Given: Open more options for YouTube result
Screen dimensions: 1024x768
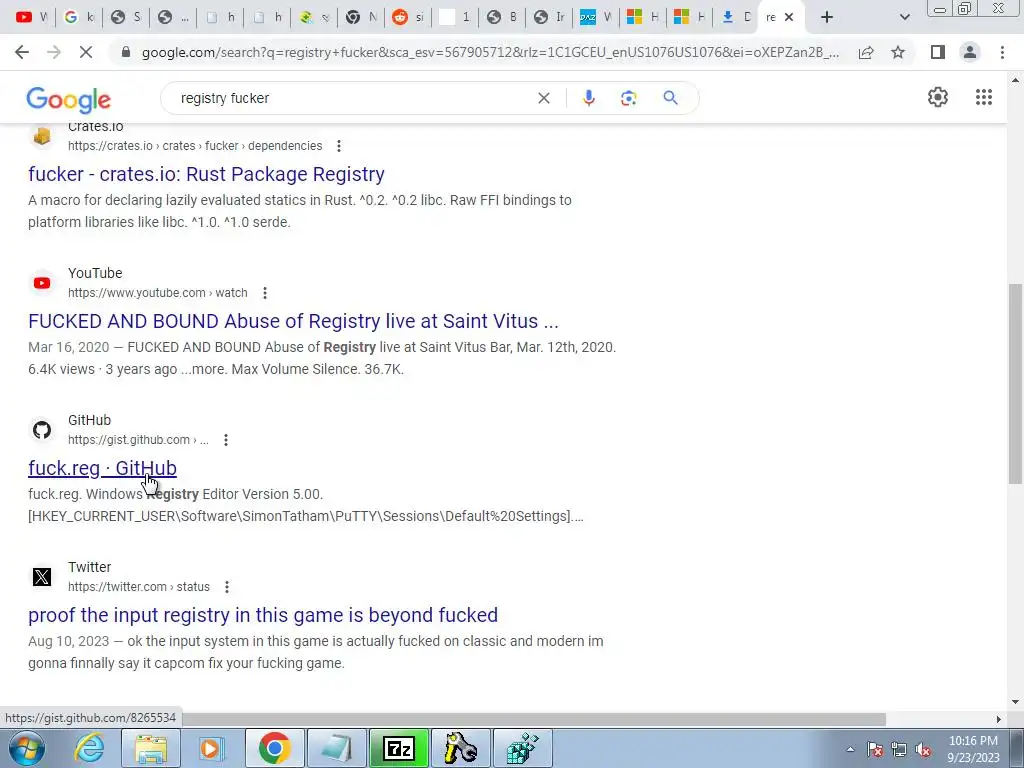Looking at the screenshot, I should [264, 293].
